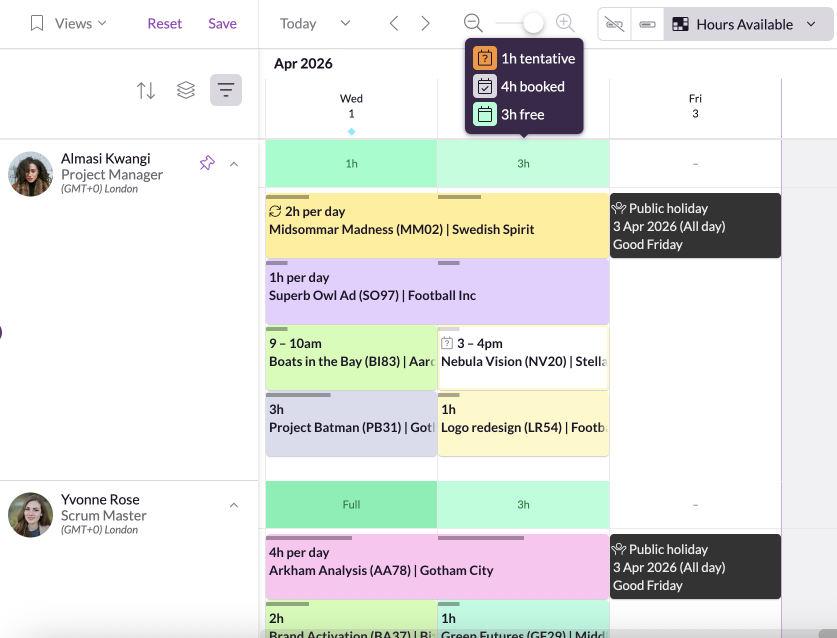
Task: Click the filter lines icon
Action: (226, 91)
